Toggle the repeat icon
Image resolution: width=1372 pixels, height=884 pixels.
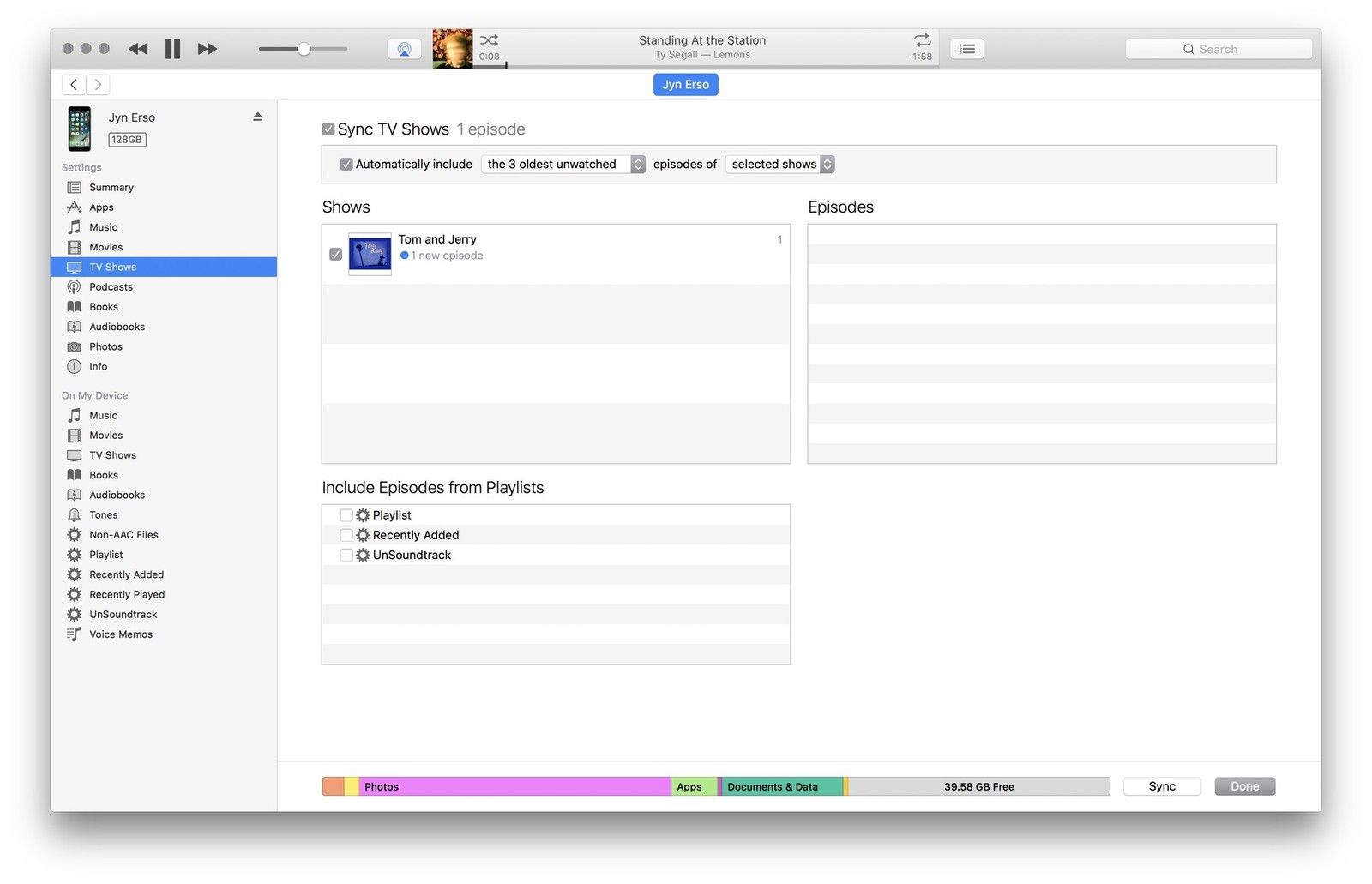click(922, 40)
